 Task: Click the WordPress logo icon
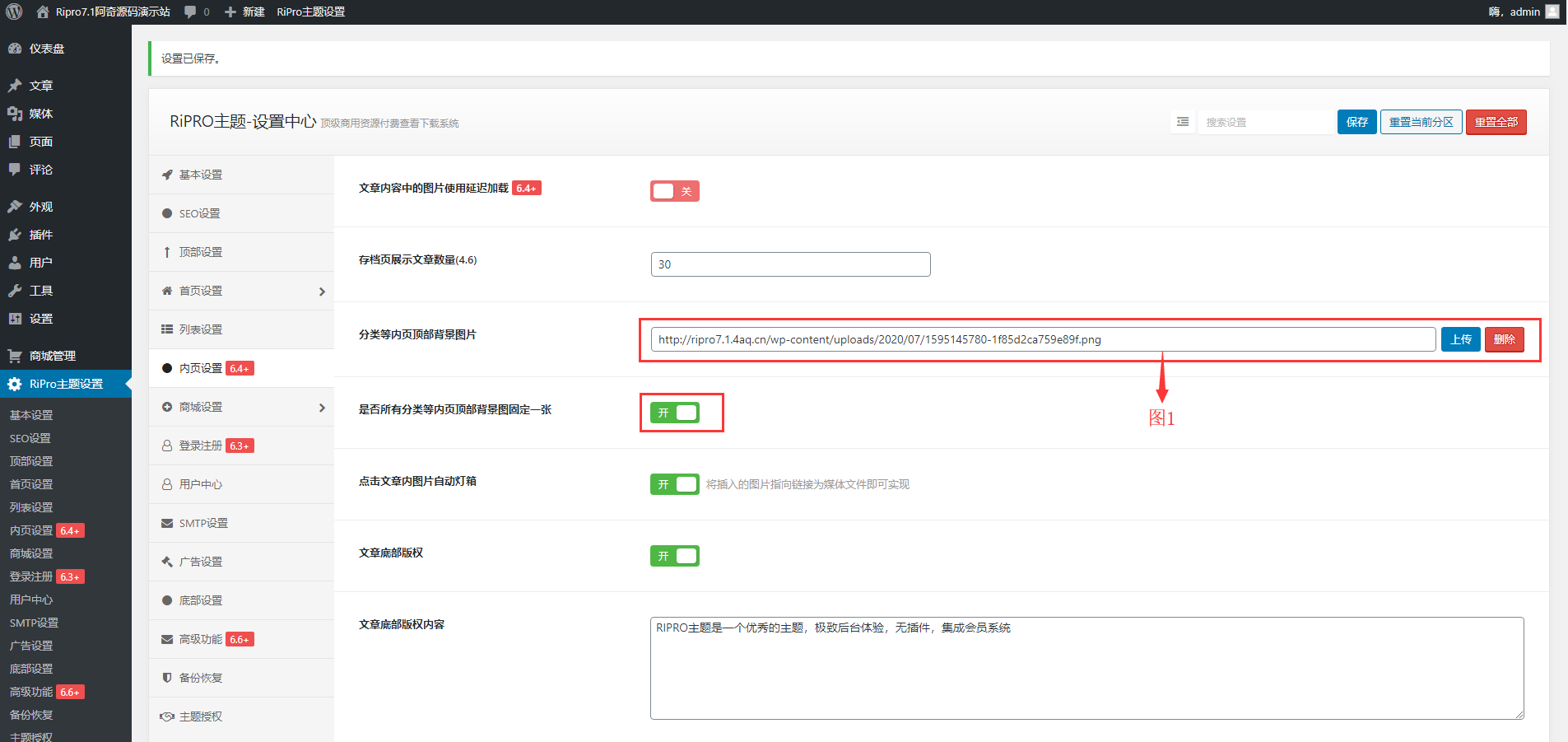point(14,12)
